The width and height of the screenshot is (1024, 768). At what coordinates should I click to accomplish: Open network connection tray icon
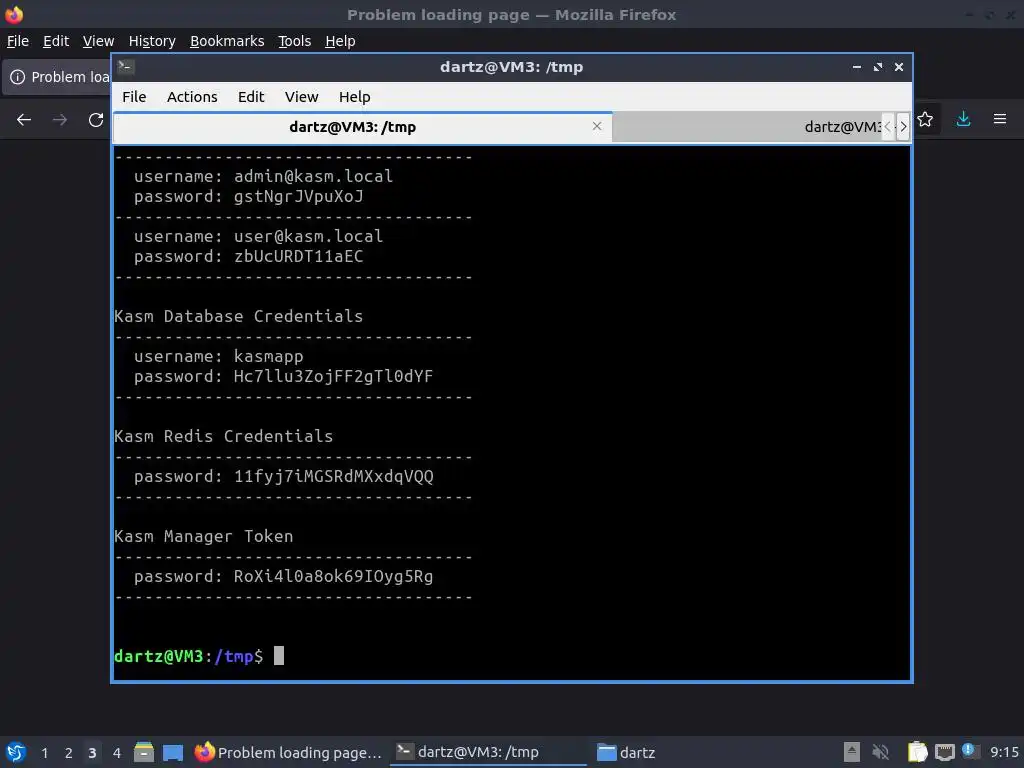944,752
